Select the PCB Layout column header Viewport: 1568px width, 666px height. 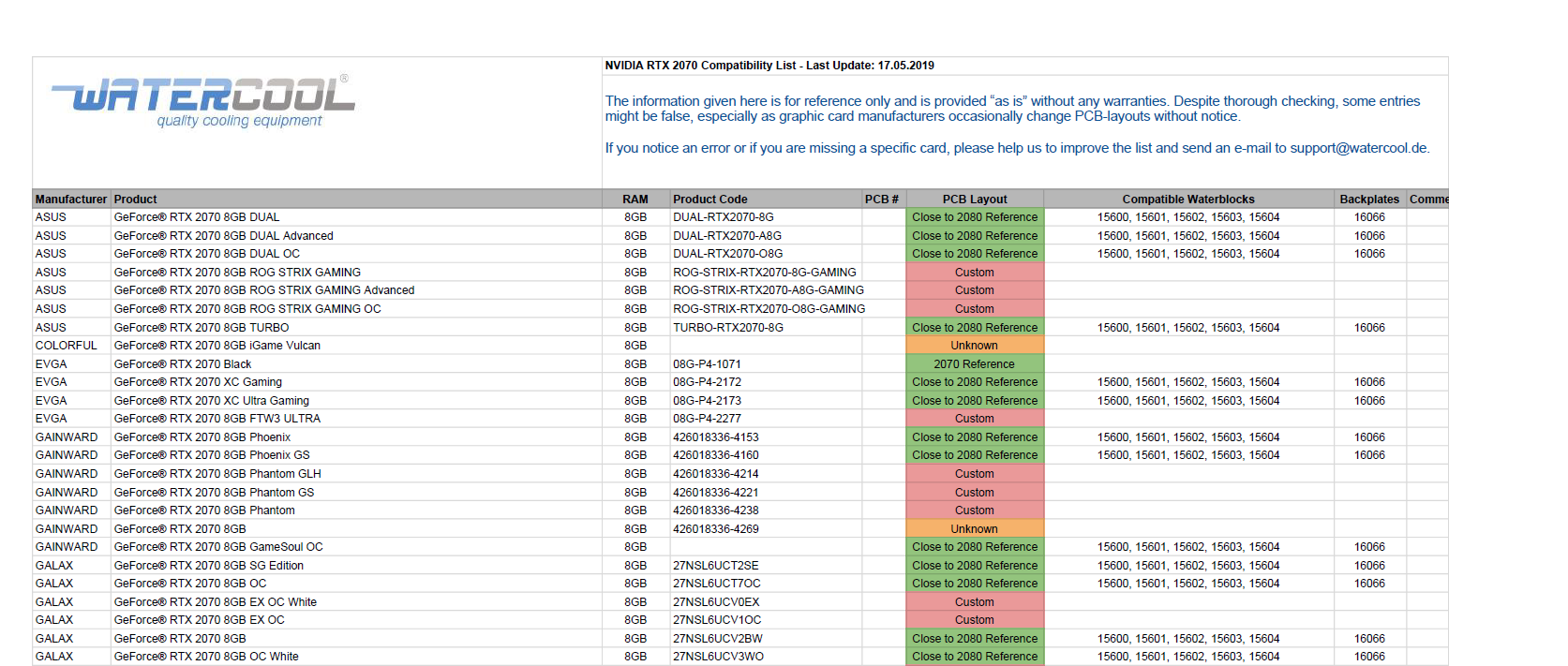(975, 200)
